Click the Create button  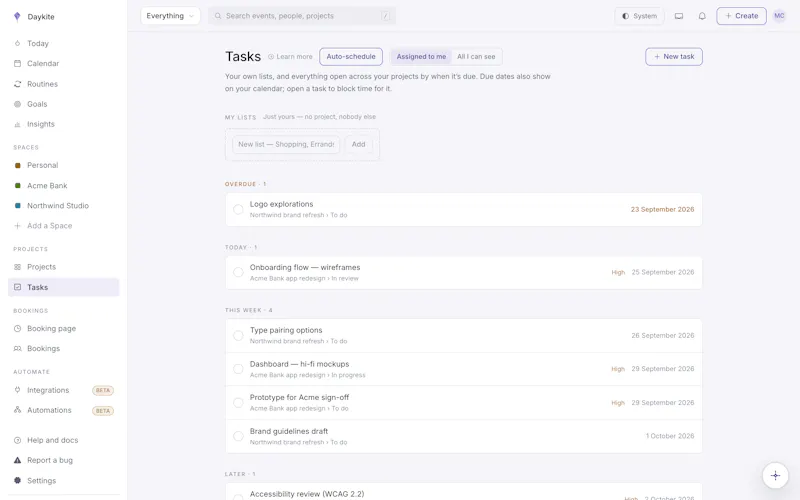click(741, 16)
